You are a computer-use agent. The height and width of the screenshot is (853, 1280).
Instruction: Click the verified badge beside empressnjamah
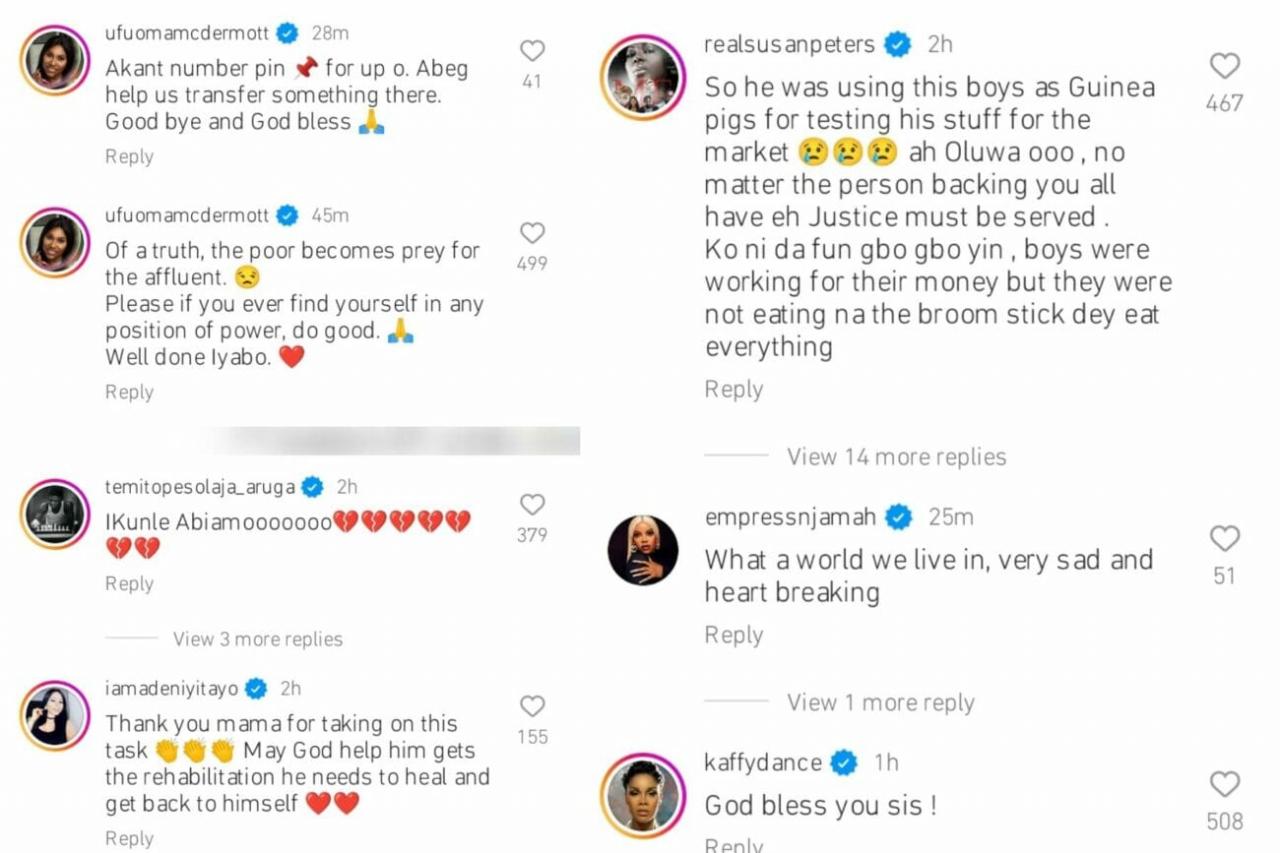coord(897,518)
